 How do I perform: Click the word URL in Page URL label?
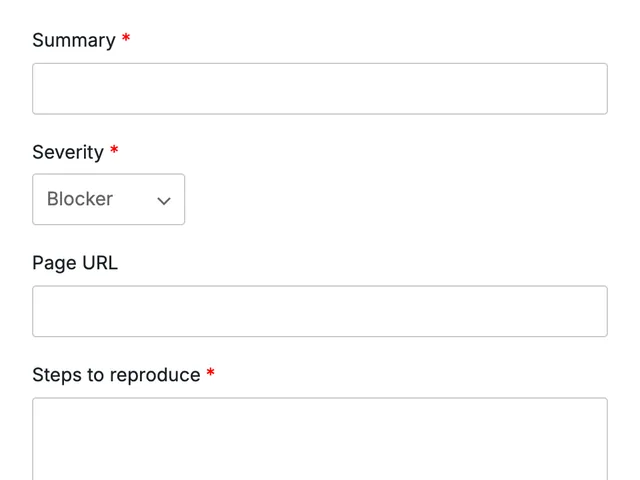click(x=100, y=262)
